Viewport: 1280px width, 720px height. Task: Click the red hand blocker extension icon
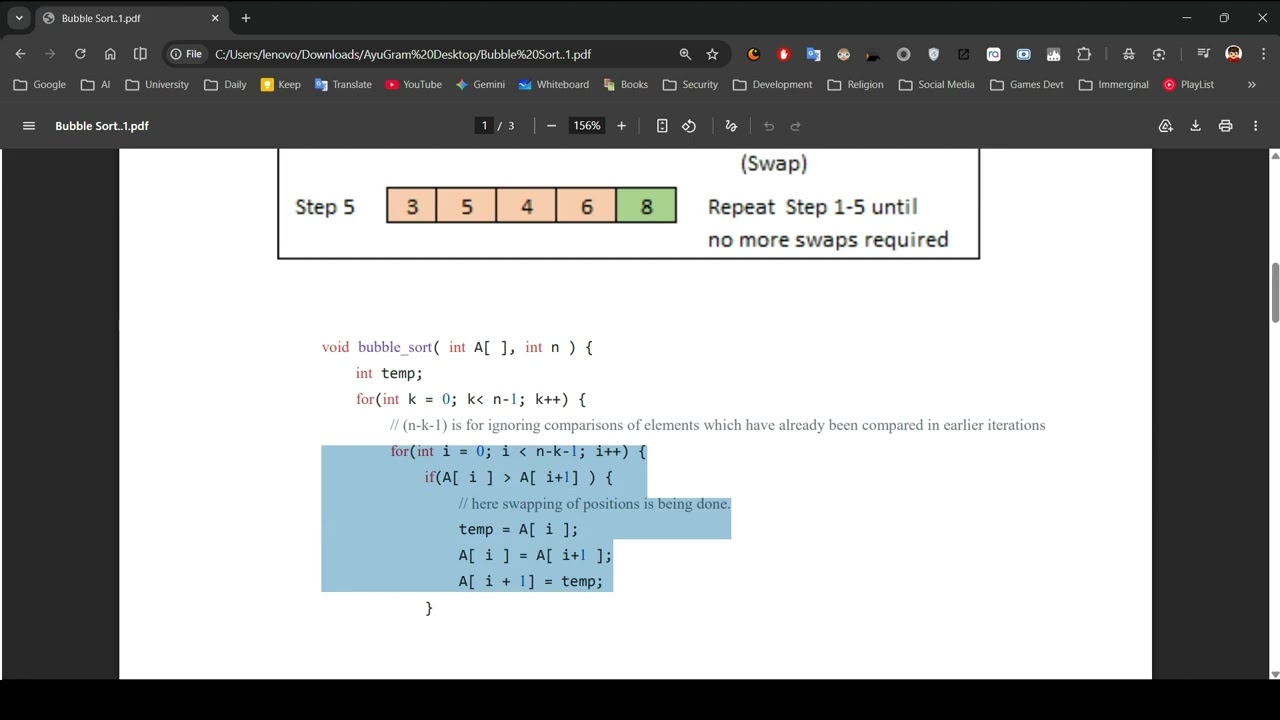pyautogui.click(x=784, y=54)
